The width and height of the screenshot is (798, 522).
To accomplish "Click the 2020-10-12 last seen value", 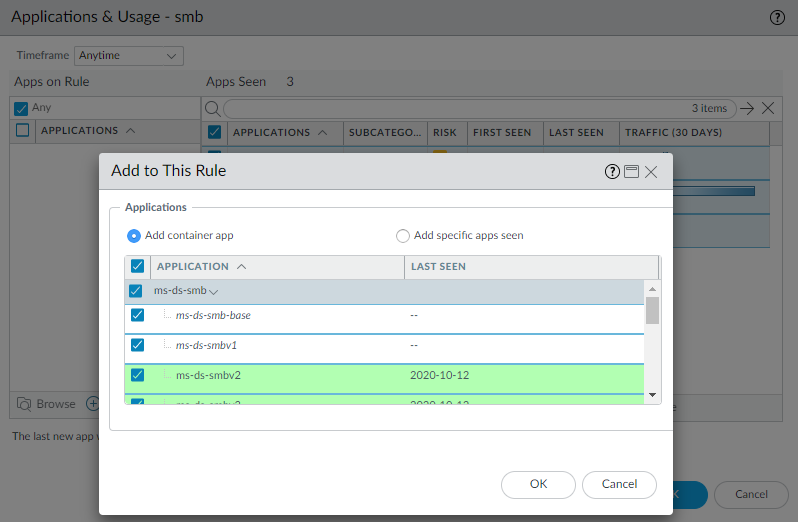I will (440, 375).
